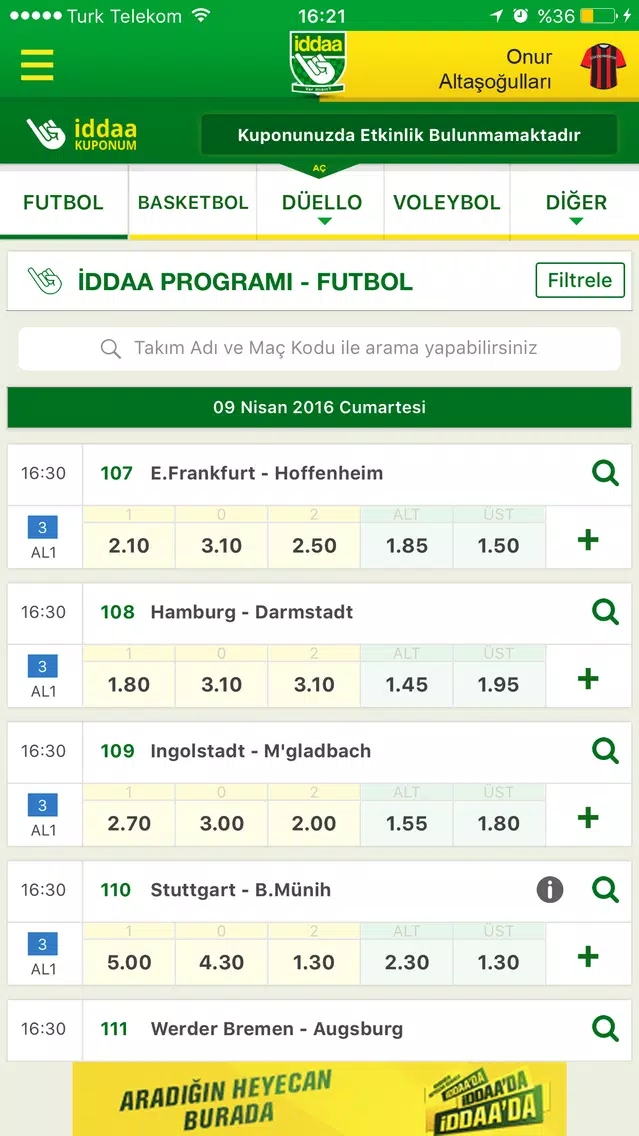Screen dimensions: 639x1136
Task: Switch to the VOLEYBOL tab
Action: point(447,203)
